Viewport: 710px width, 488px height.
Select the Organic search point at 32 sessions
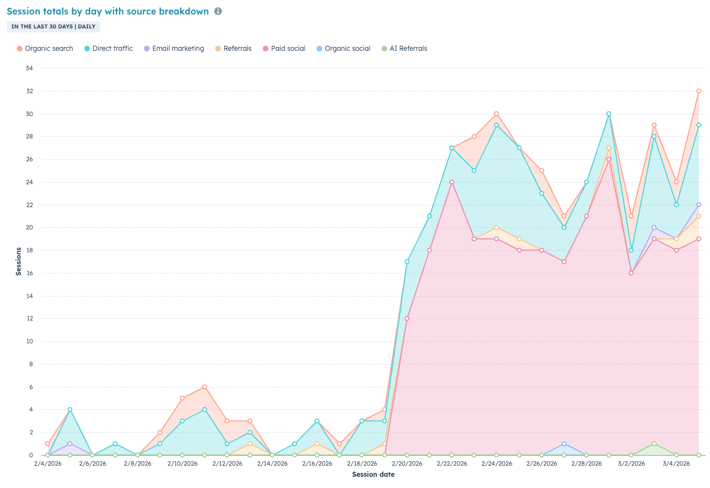pyautogui.click(x=699, y=91)
